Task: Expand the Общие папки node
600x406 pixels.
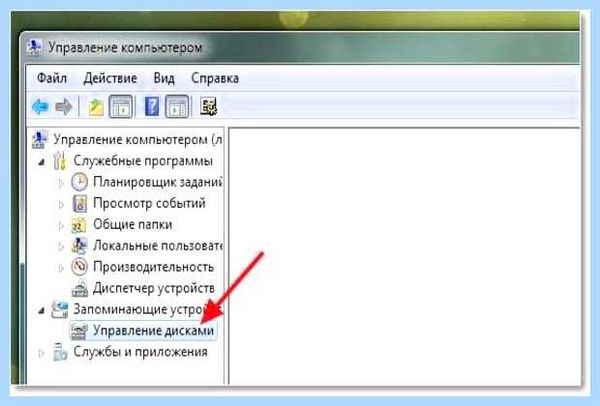Action: coord(61,226)
